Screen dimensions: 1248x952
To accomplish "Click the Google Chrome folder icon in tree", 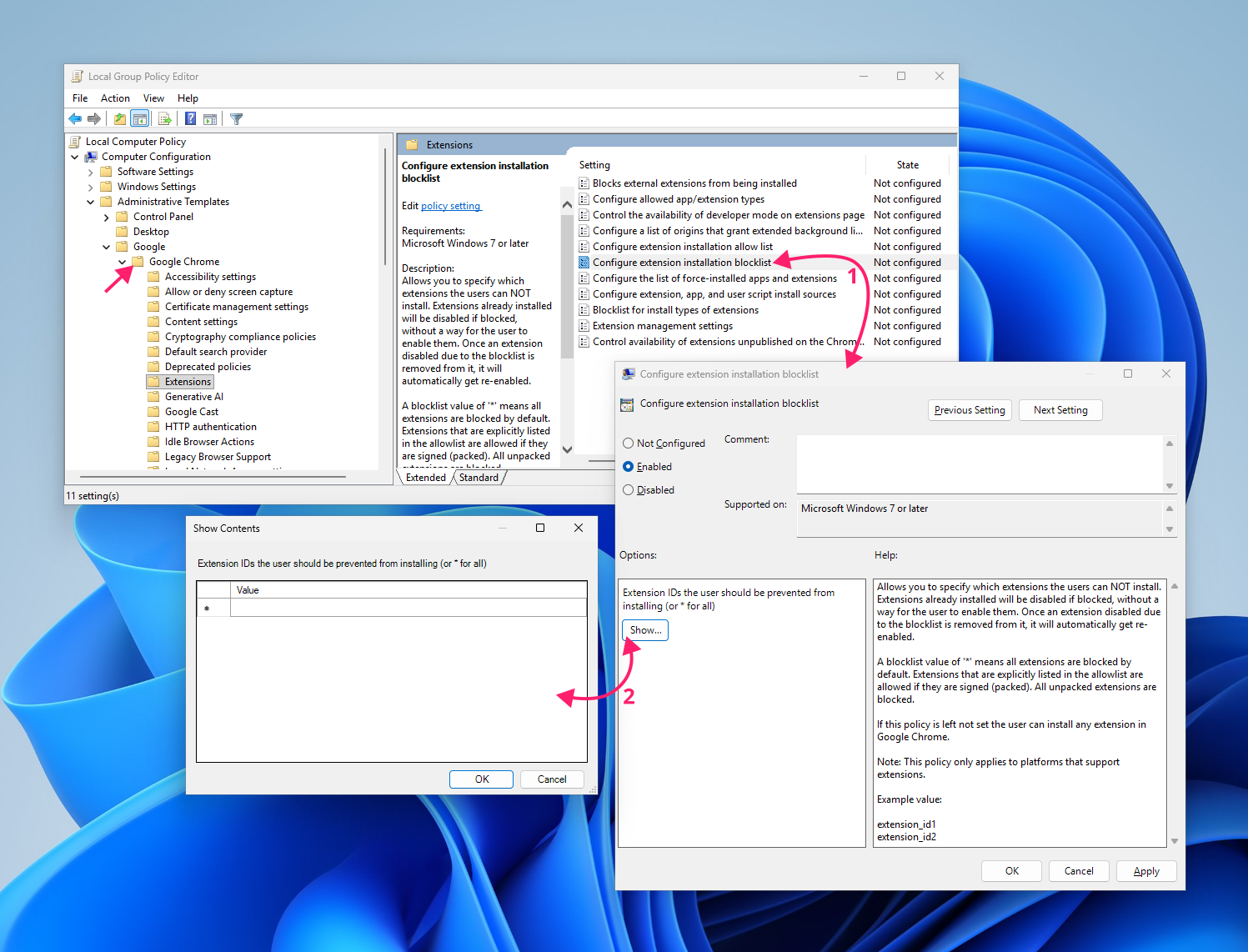I will click(x=138, y=262).
